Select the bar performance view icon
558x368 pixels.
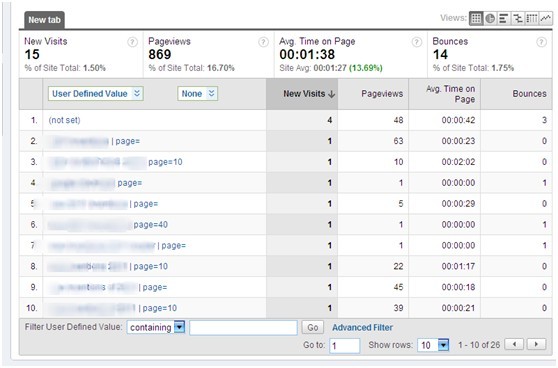[x=504, y=18]
